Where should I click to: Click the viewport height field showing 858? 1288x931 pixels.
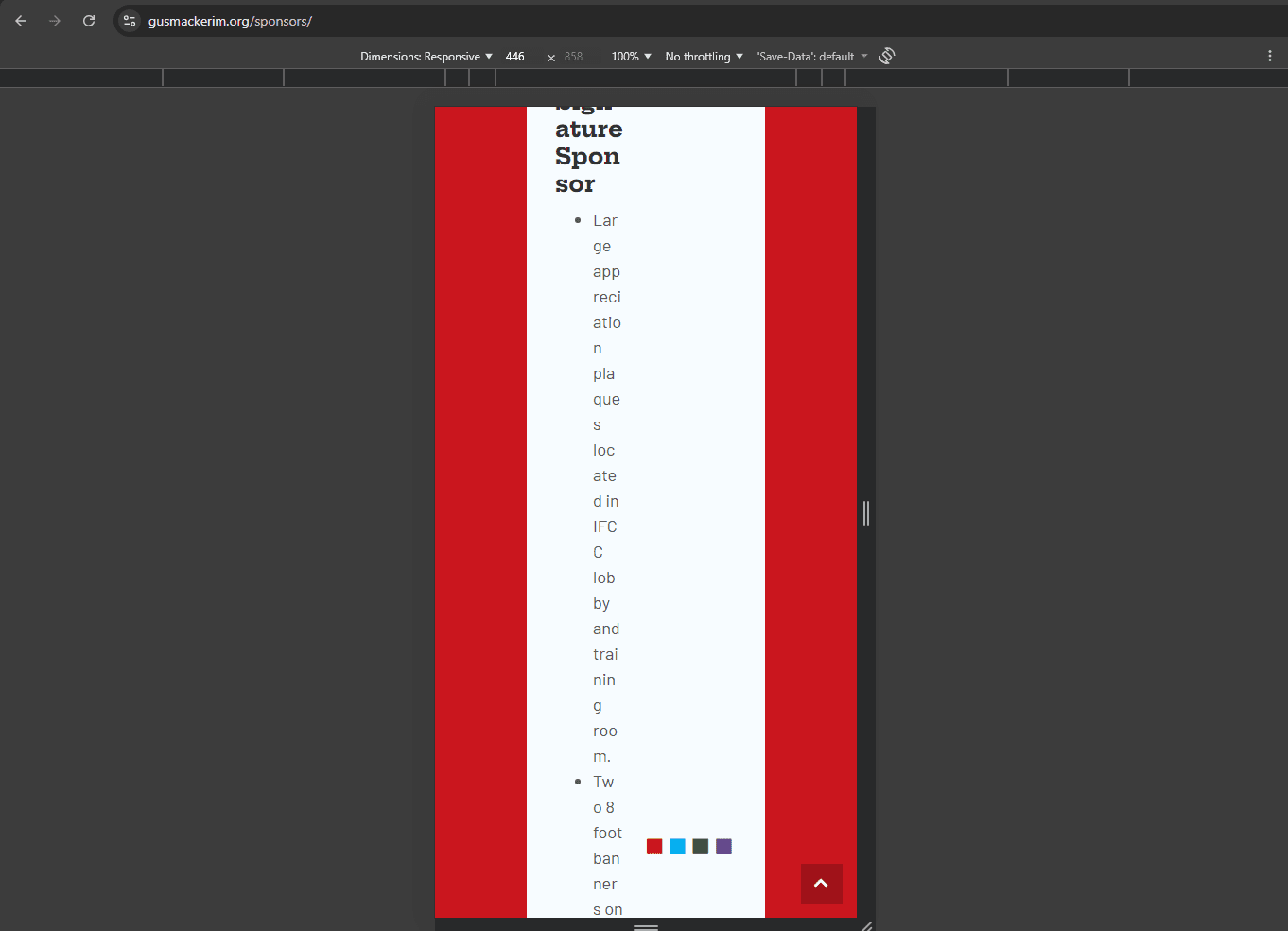coord(574,57)
